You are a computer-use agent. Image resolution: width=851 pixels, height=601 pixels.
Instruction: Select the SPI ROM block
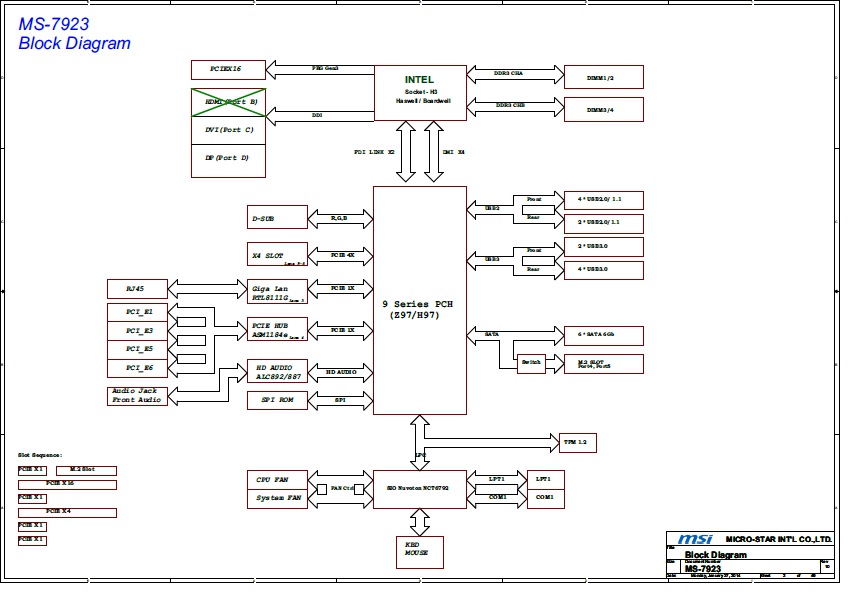[x=277, y=400]
